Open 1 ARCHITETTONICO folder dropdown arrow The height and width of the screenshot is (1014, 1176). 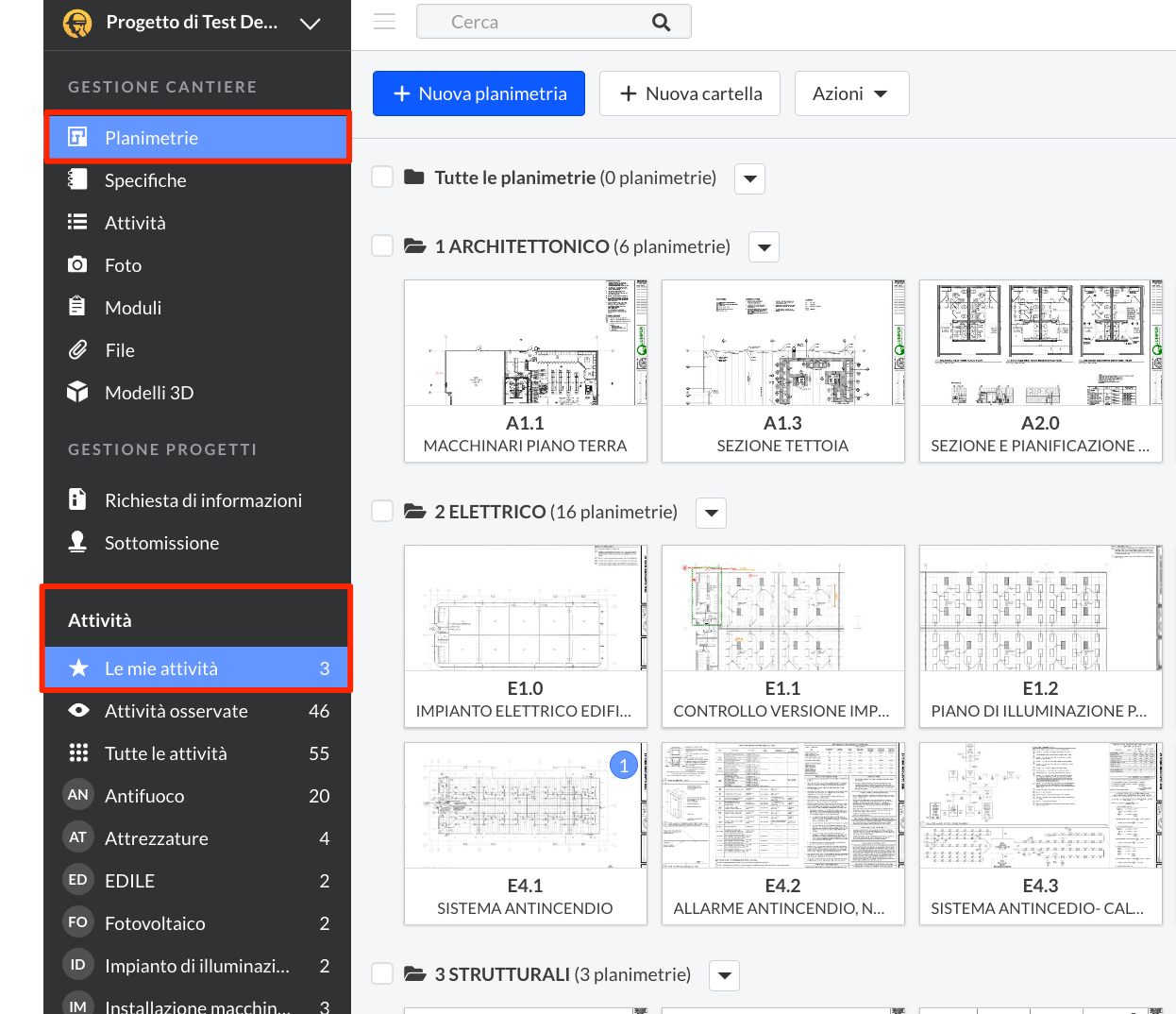click(x=764, y=247)
